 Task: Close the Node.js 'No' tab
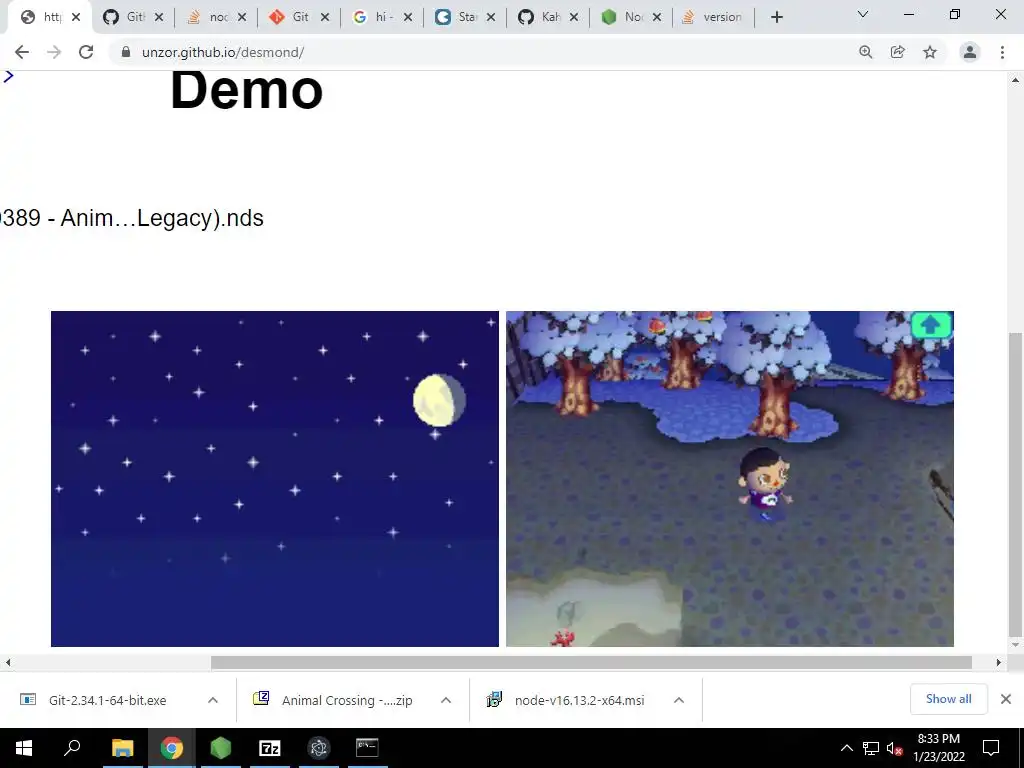click(x=657, y=17)
